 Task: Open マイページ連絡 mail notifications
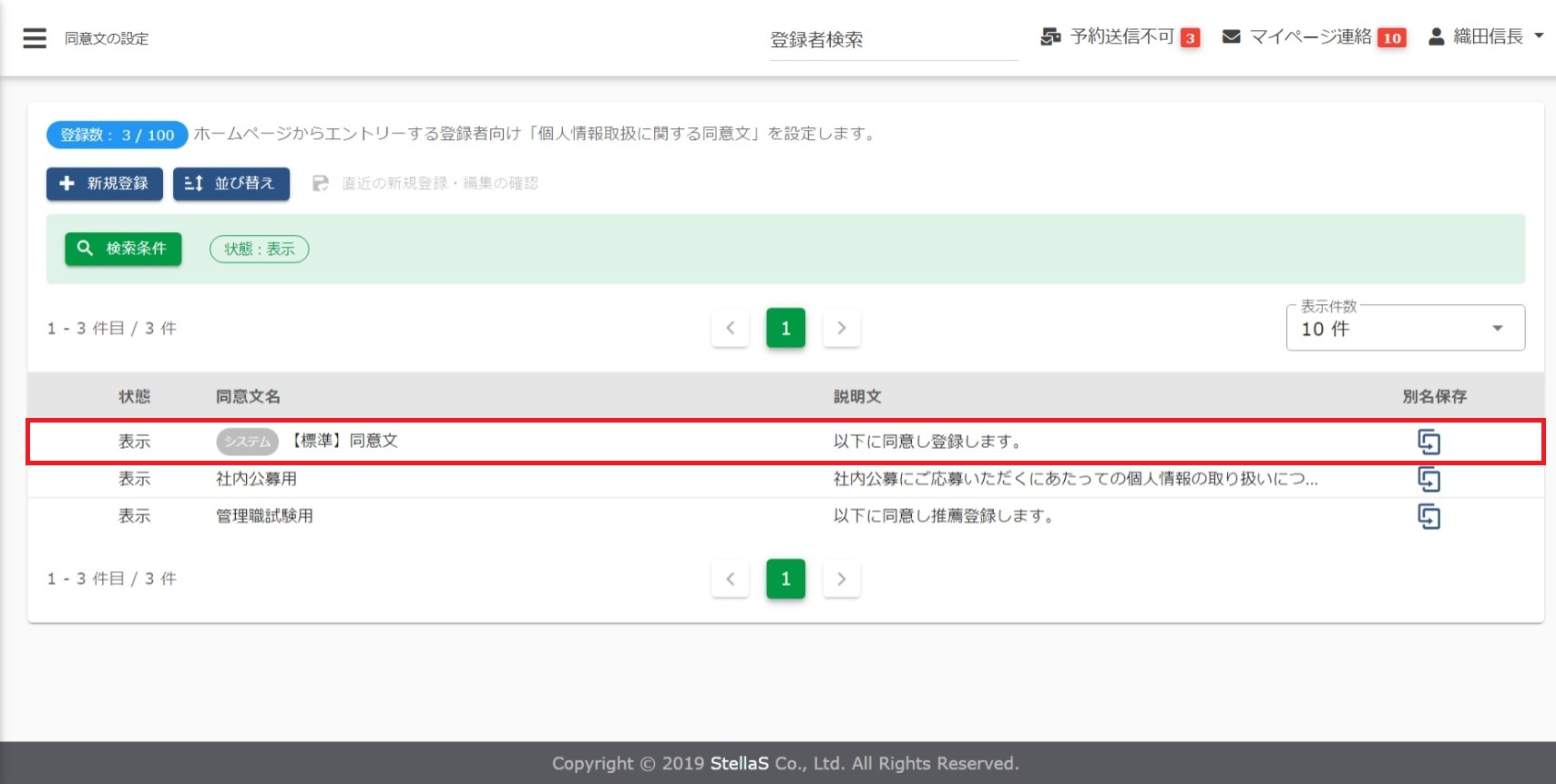[1231, 37]
